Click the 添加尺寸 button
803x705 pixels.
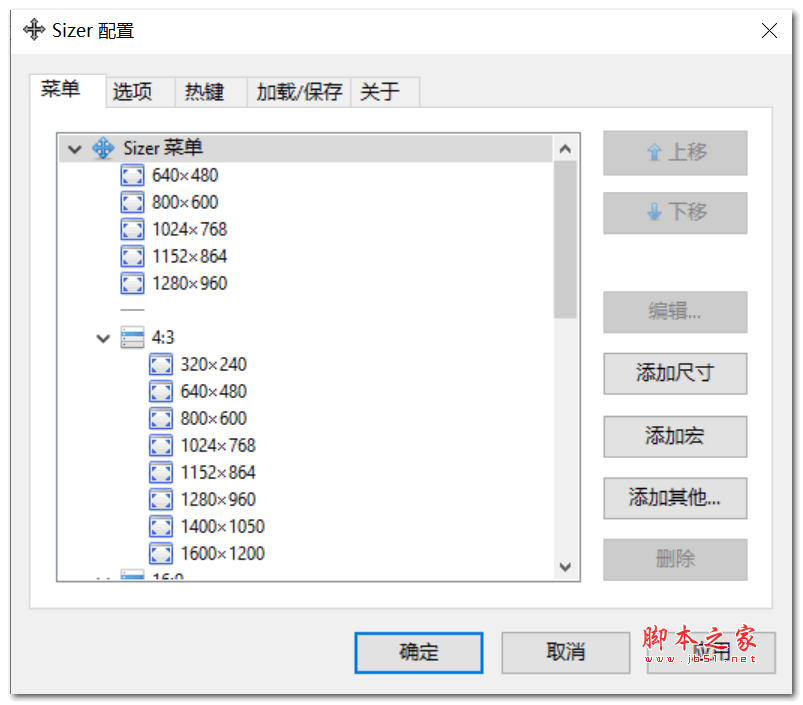click(674, 373)
